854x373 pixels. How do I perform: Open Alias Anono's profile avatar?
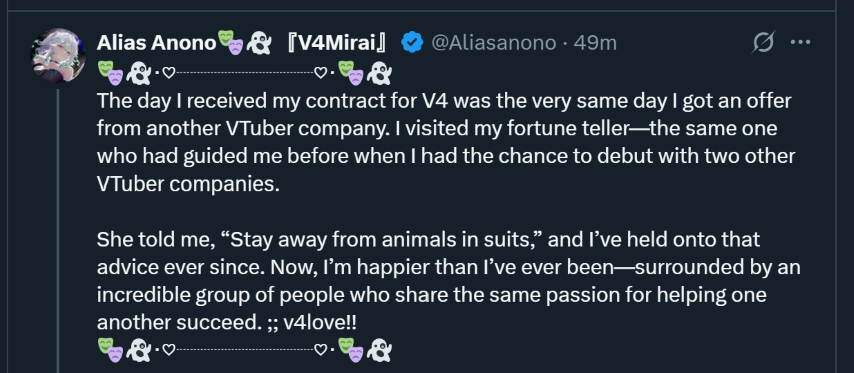click(58, 56)
